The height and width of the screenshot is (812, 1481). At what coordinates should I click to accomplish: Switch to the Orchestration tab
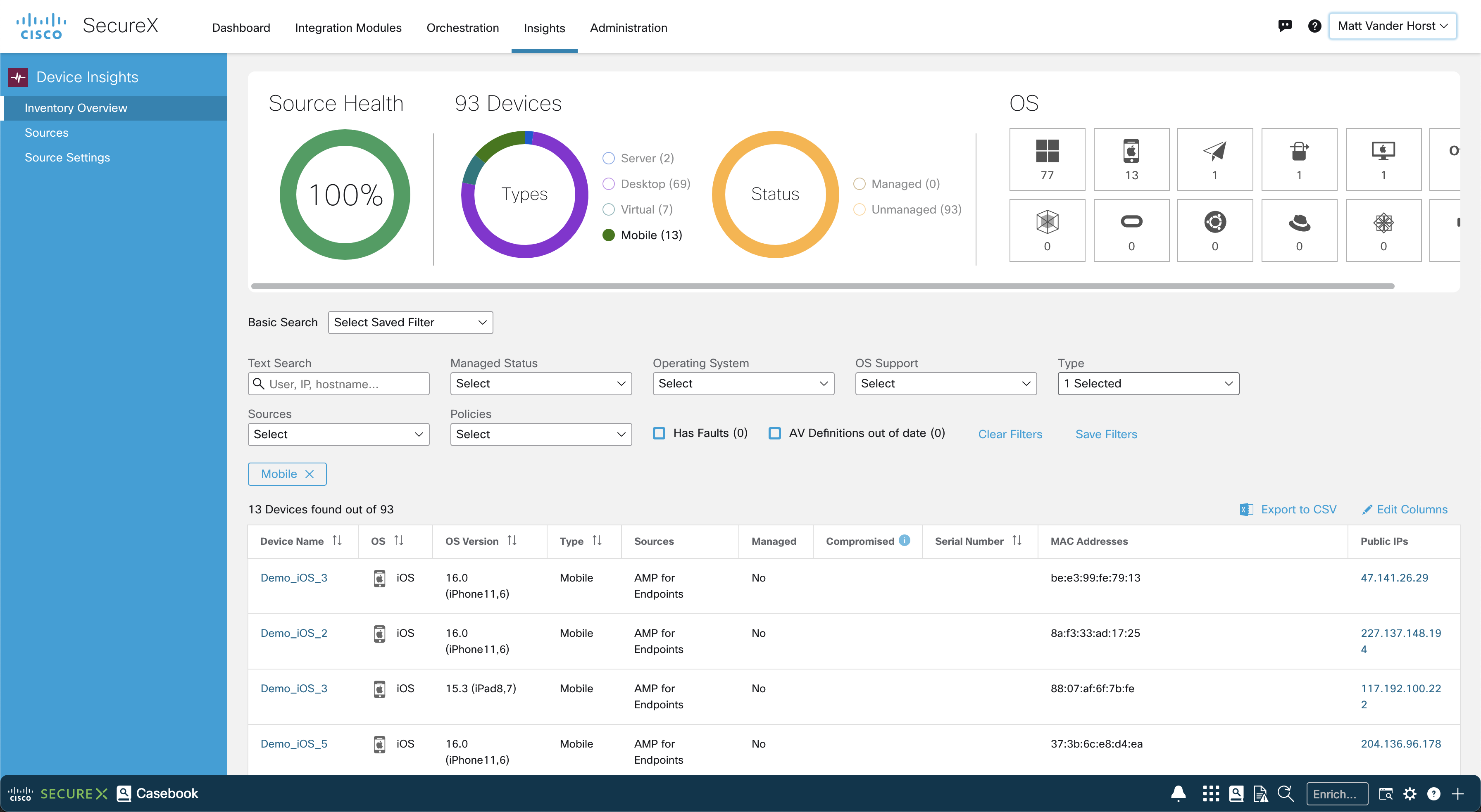pyautogui.click(x=462, y=28)
